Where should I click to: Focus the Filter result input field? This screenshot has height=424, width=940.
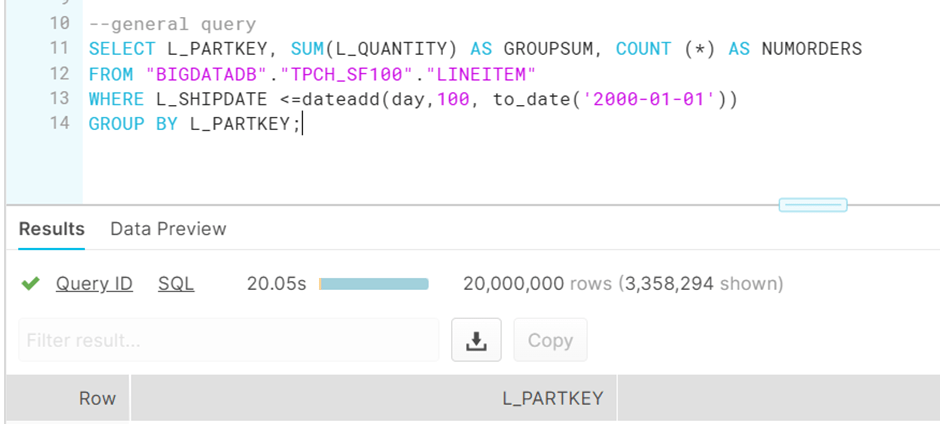point(228,340)
